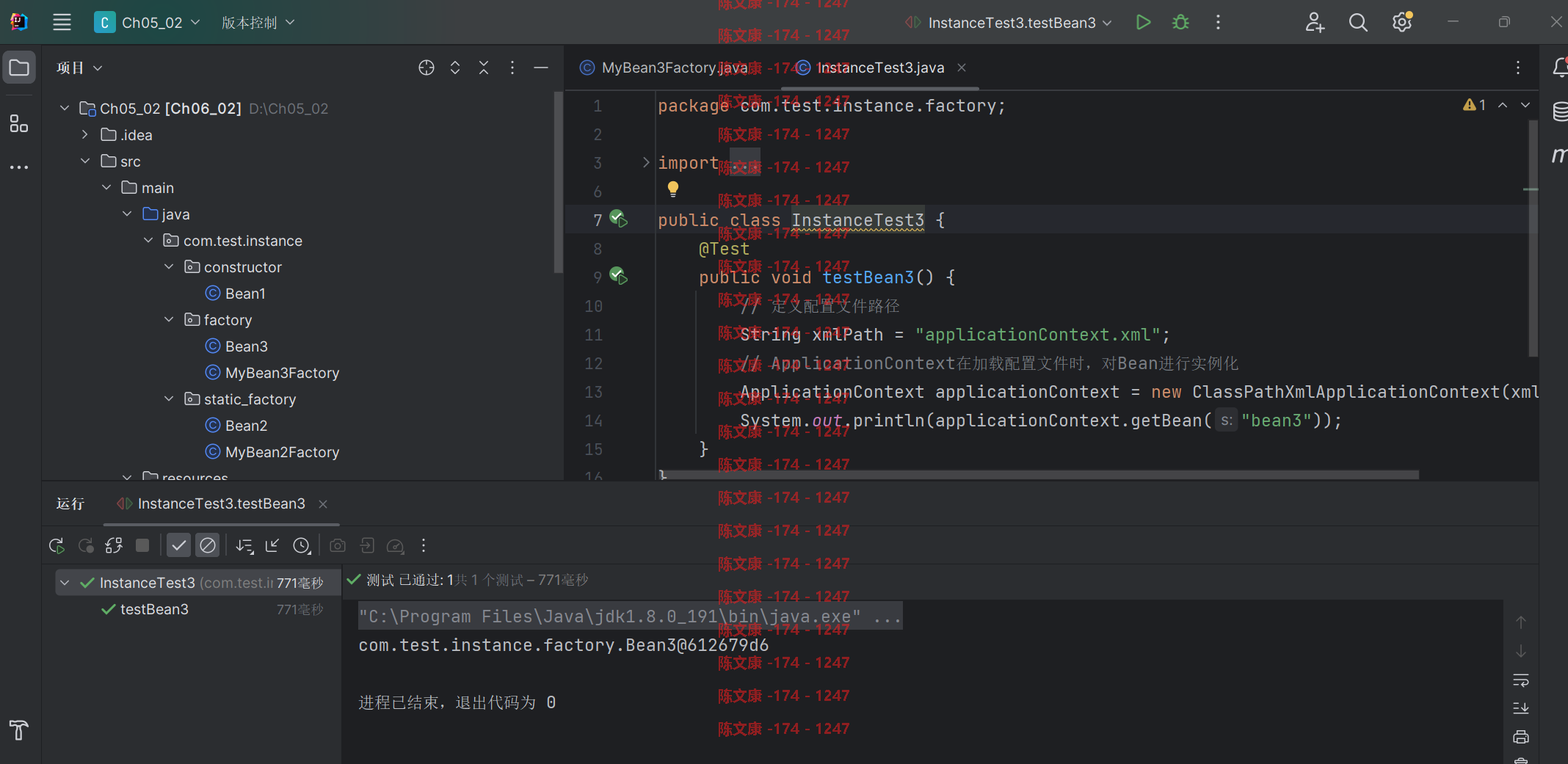Screen dimensions: 1568x764
Task: Click the light bulb quick-fix icon
Action: coord(673,189)
